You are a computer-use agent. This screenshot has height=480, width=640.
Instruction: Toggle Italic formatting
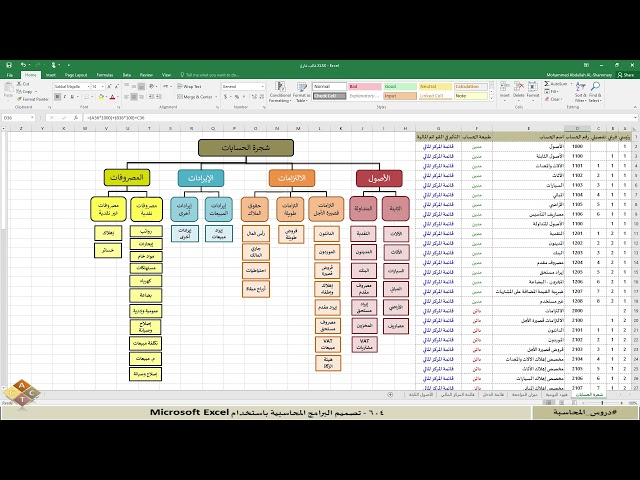coord(64,97)
